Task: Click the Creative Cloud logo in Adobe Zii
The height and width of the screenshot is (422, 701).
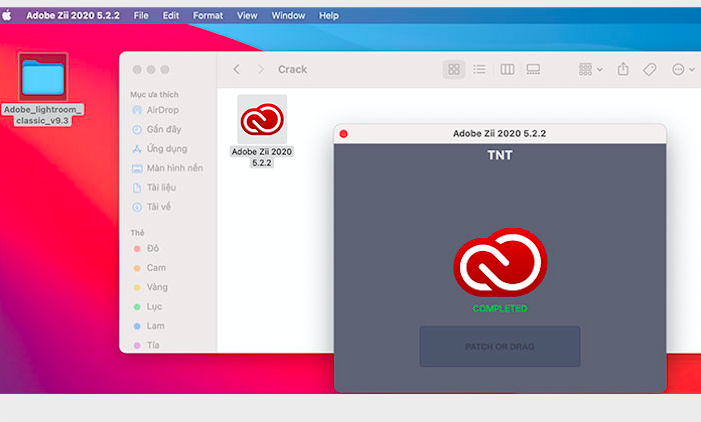Action: coord(500,262)
